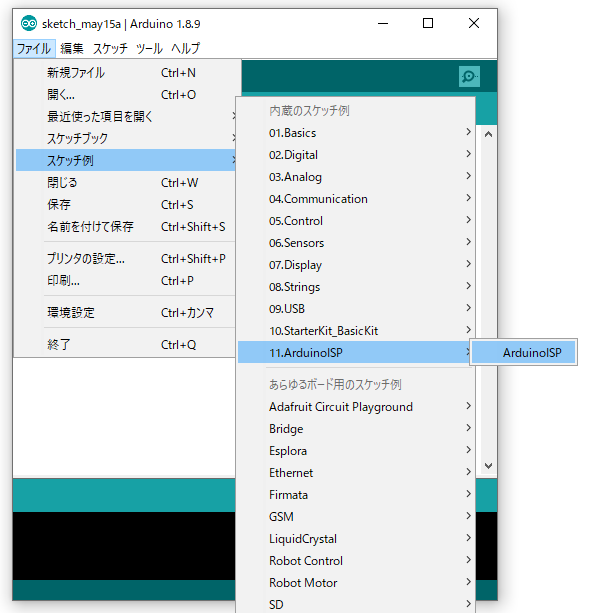Click the Arduino logo in the title bar
Screen dimensions: 598x613
[29, 23]
